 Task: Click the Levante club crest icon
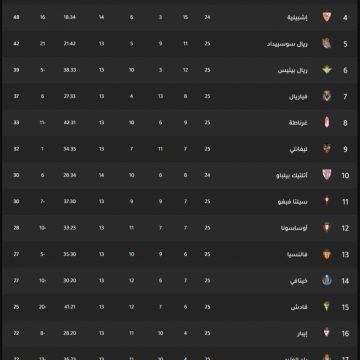pos(327,149)
